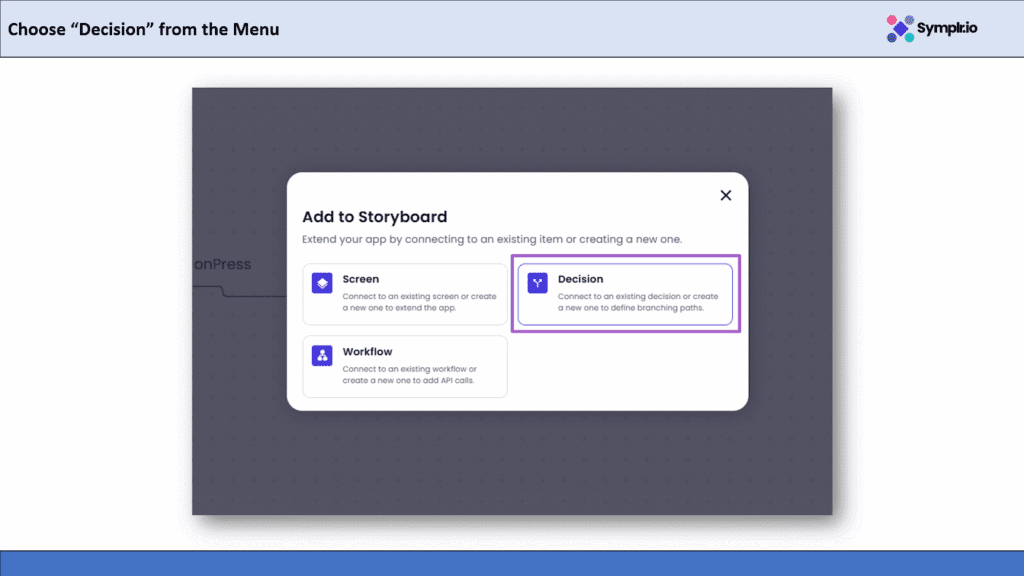Click the "Add to Storyboard" heading
1024x576 pixels.
pos(374,217)
